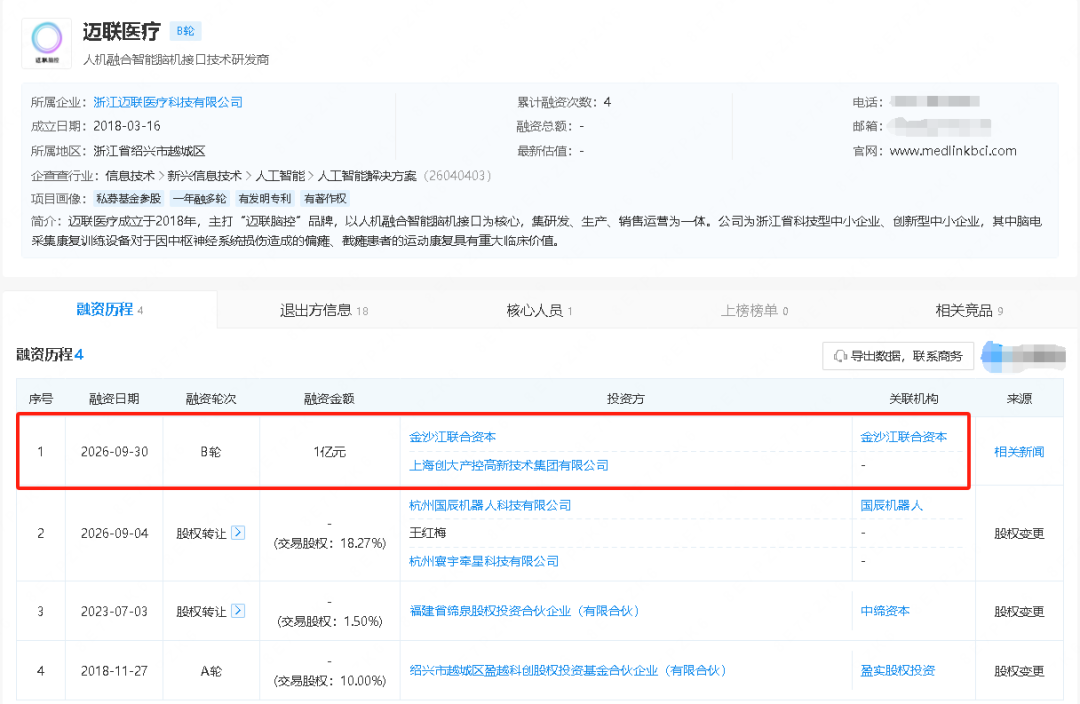Click the A轮 round cell
1080x704 pixels.
211,671
